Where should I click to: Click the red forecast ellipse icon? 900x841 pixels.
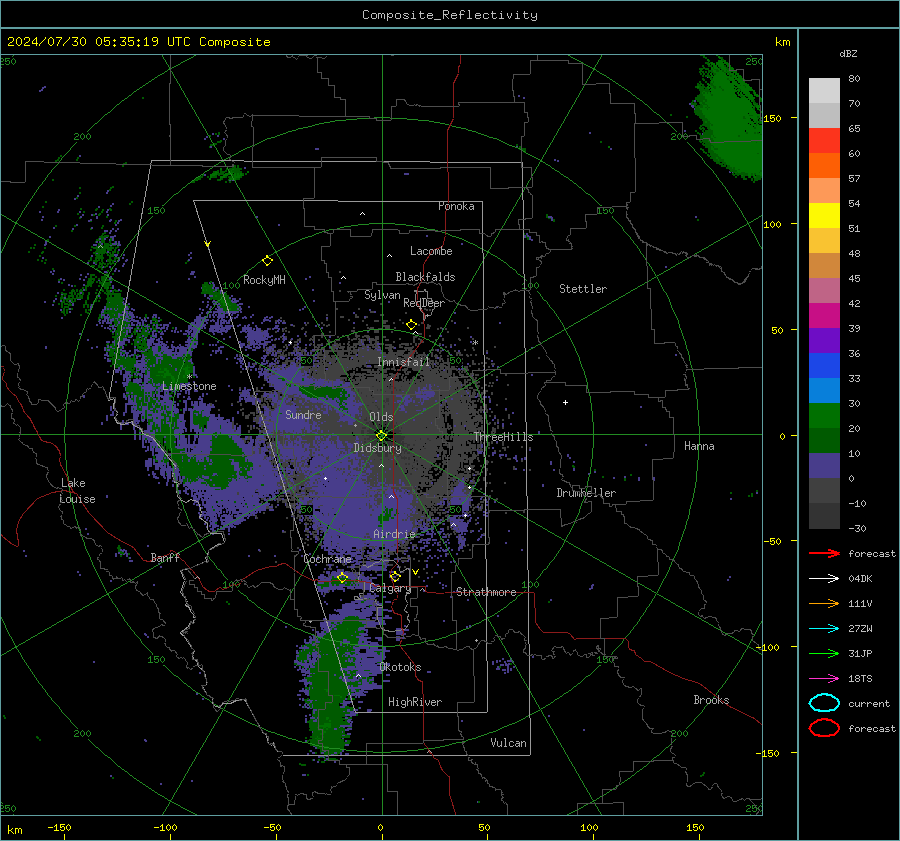click(824, 728)
